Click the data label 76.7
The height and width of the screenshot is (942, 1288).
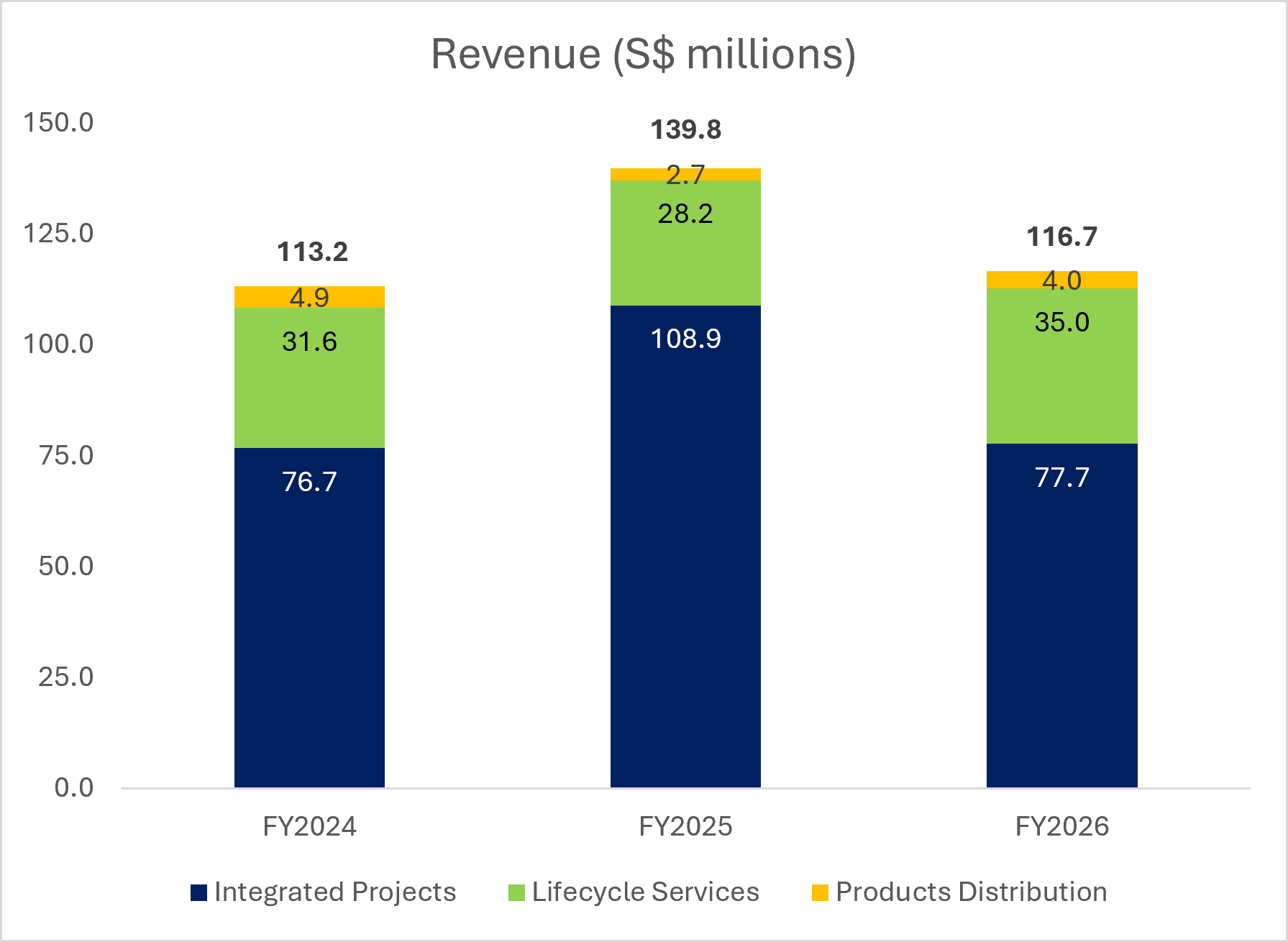tap(309, 482)
